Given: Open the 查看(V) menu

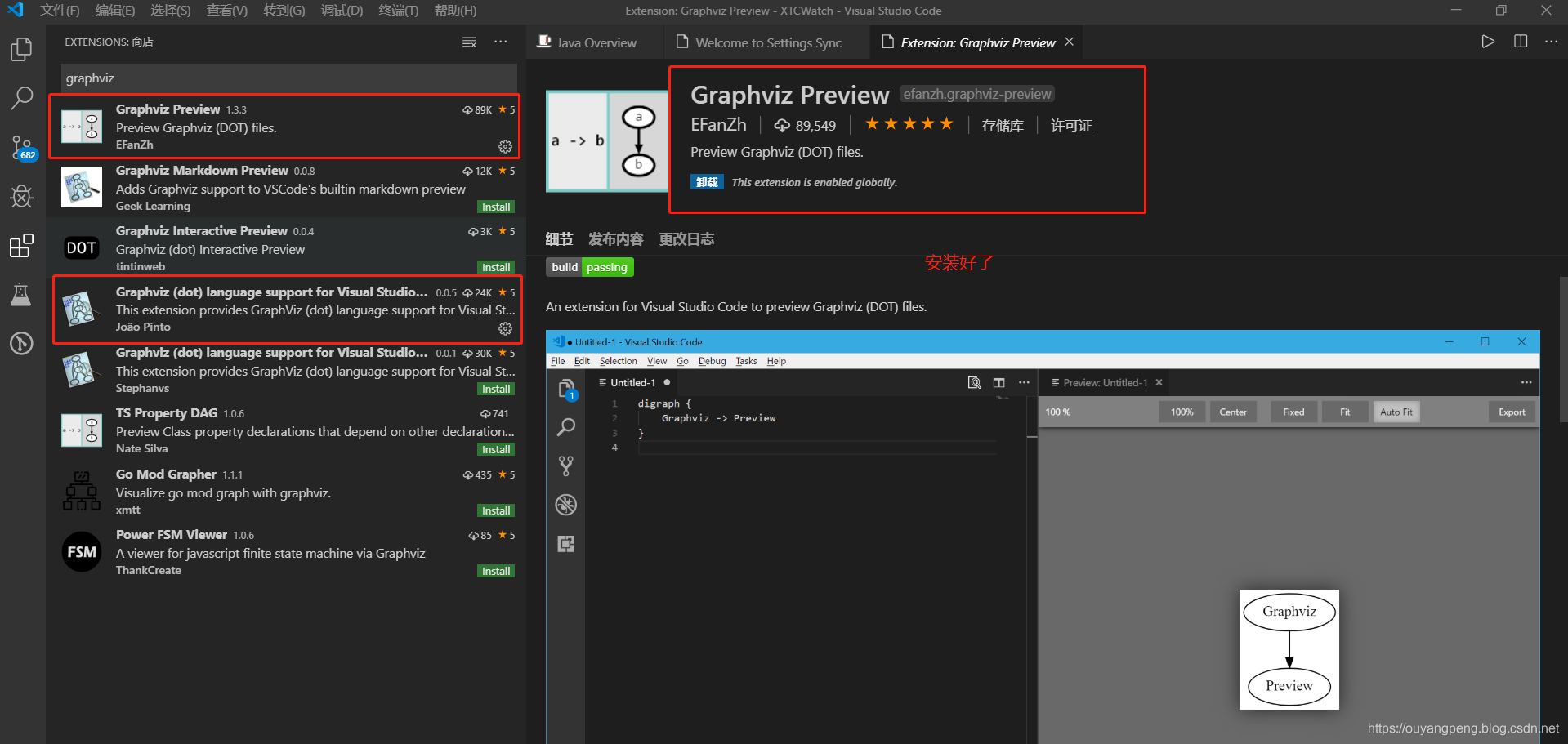Looking at the screenshot, I should pyautogui.click(x=226, y=11).
